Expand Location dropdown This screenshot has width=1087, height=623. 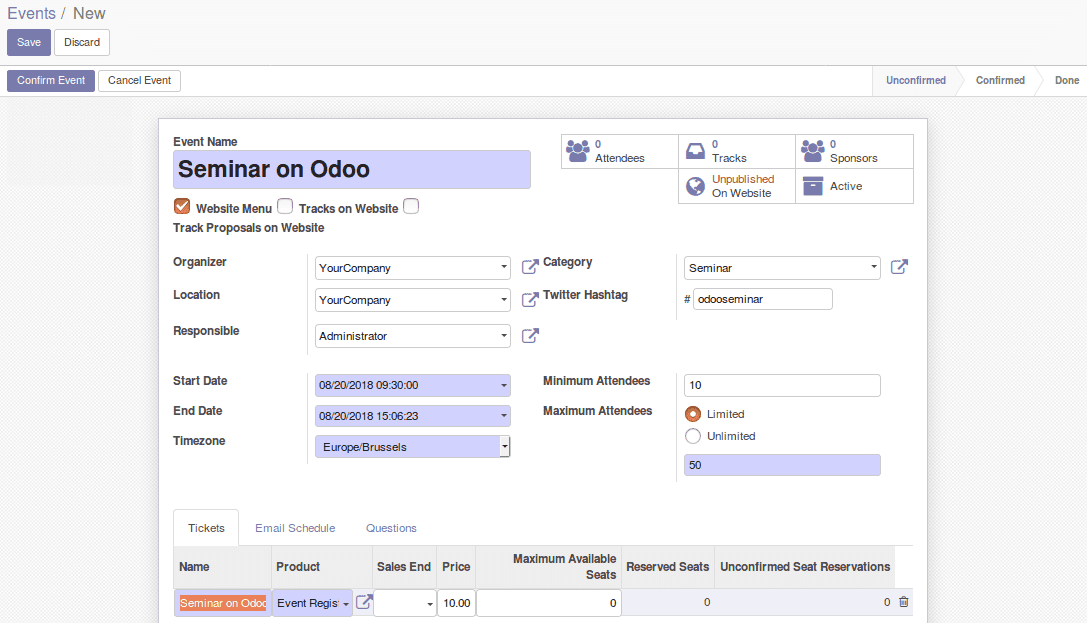pos(503,300)
